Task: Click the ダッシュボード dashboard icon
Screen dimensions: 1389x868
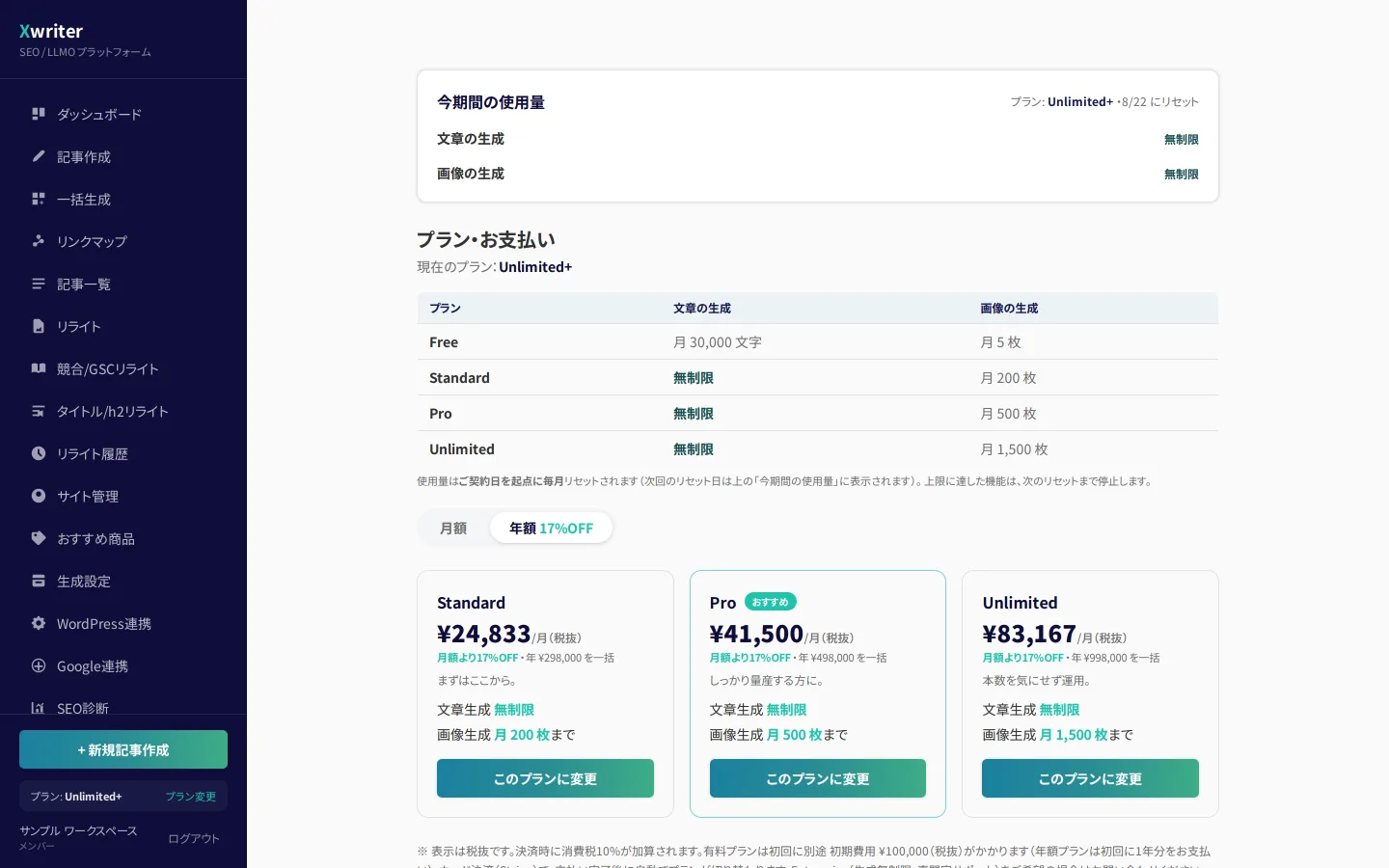Action: (x=39, y=114)
